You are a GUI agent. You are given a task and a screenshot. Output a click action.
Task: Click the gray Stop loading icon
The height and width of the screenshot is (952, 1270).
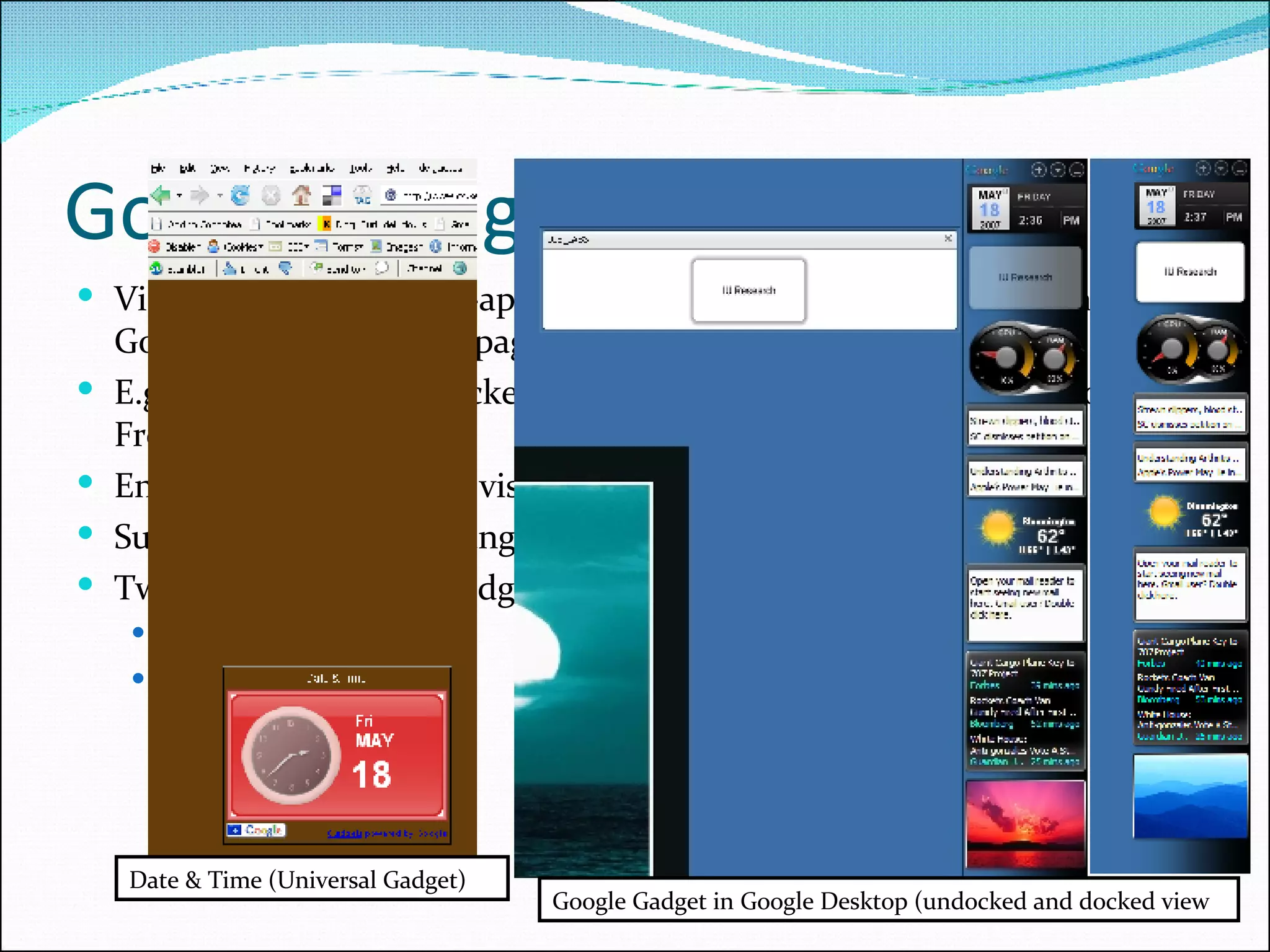[271, 196]
